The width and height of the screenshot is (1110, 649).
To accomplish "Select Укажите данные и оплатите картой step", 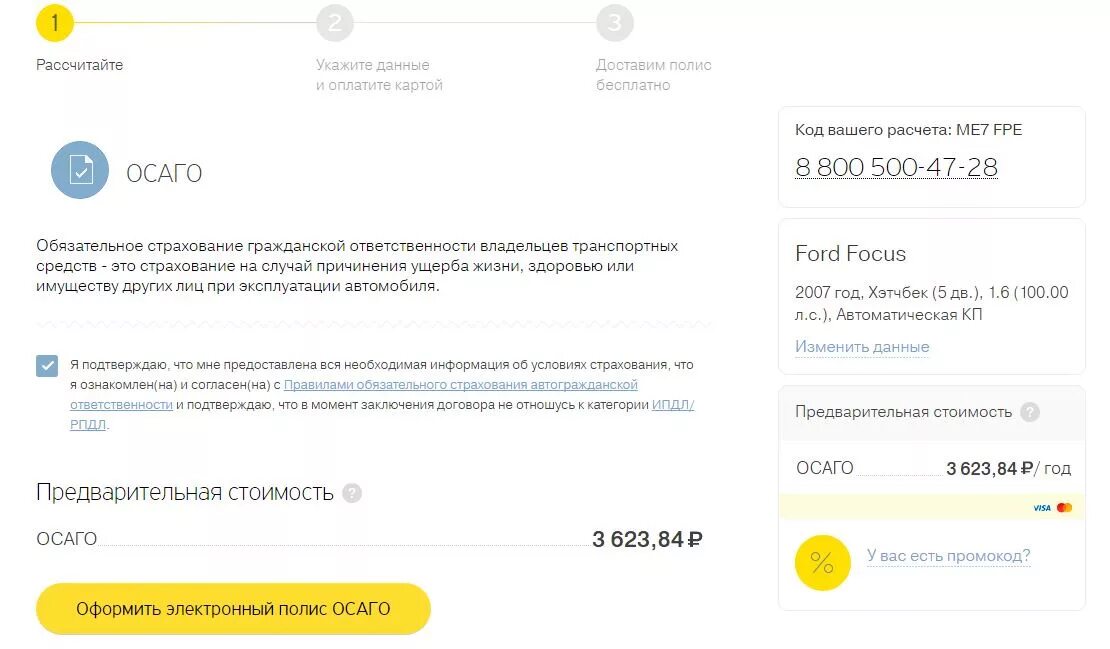I will tap(379, 75).
